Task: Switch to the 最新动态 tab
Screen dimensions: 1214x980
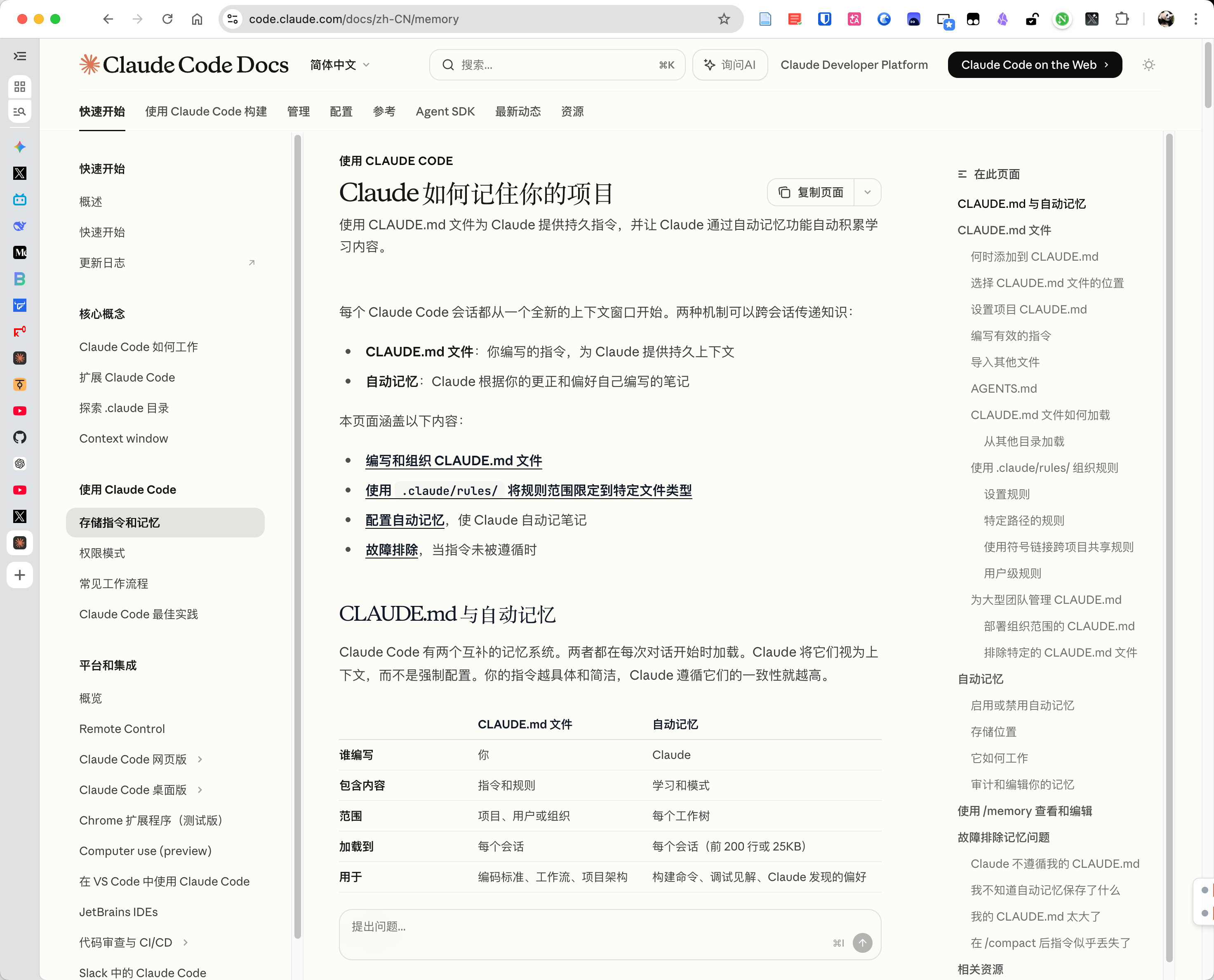Action: (518, 112)
